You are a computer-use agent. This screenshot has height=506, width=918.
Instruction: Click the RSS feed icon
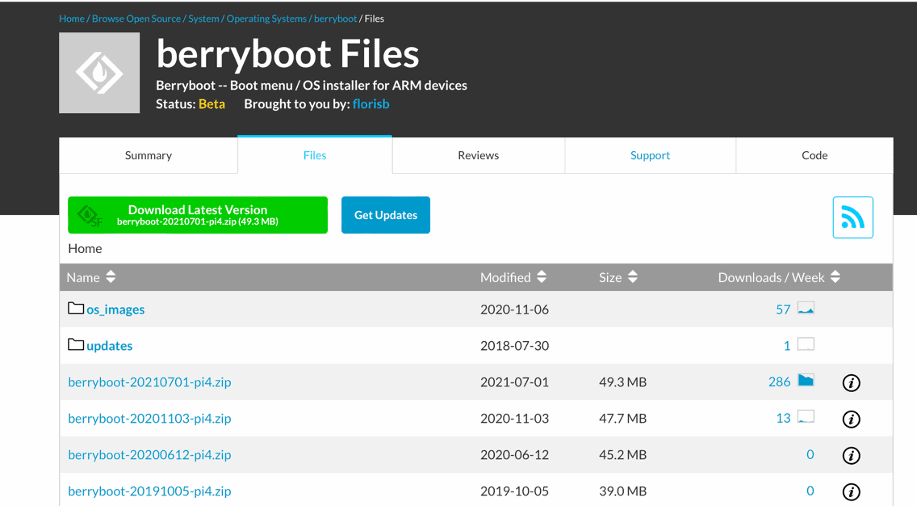click(852, 217)
